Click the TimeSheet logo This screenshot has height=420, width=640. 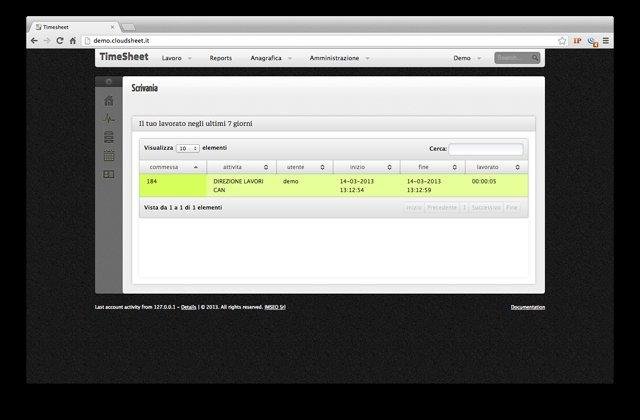(124, 57)
